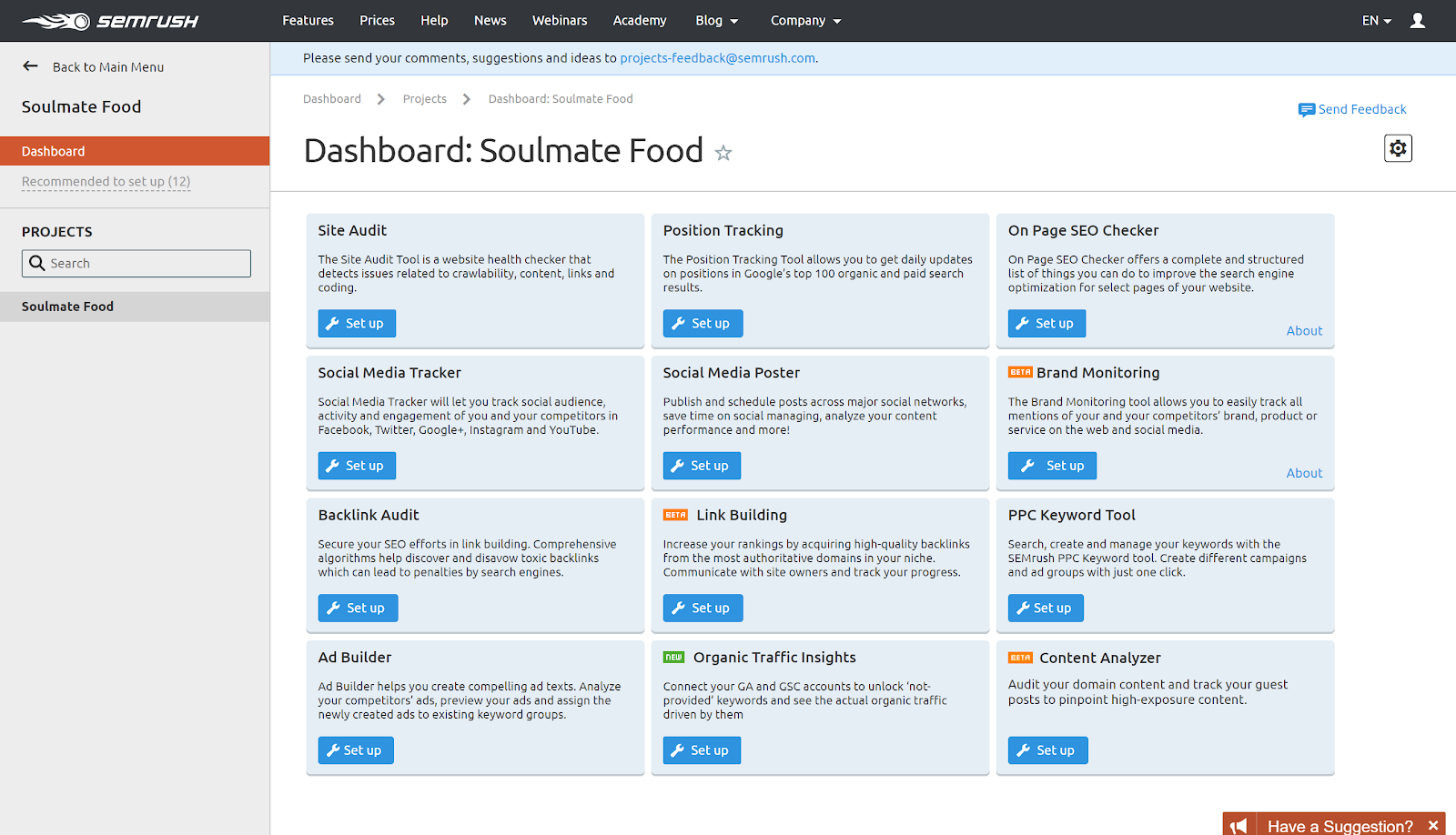Set up Backlink Audit
This screenshot has width=1456, height=835.
[358, 608]
